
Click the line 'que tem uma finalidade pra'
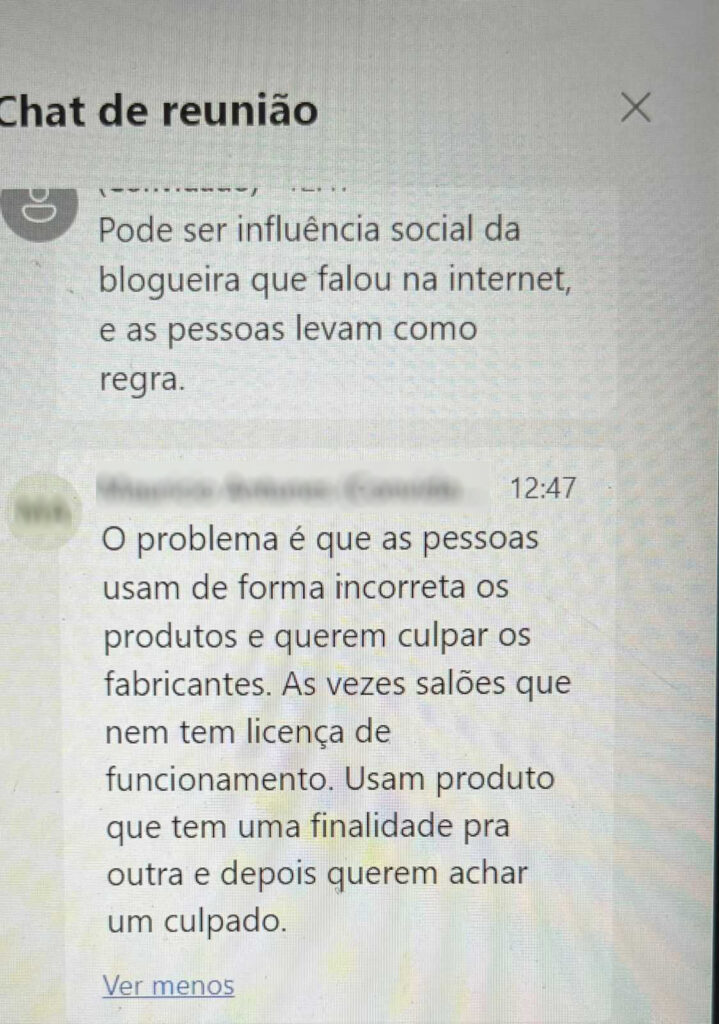pos(308,827)
